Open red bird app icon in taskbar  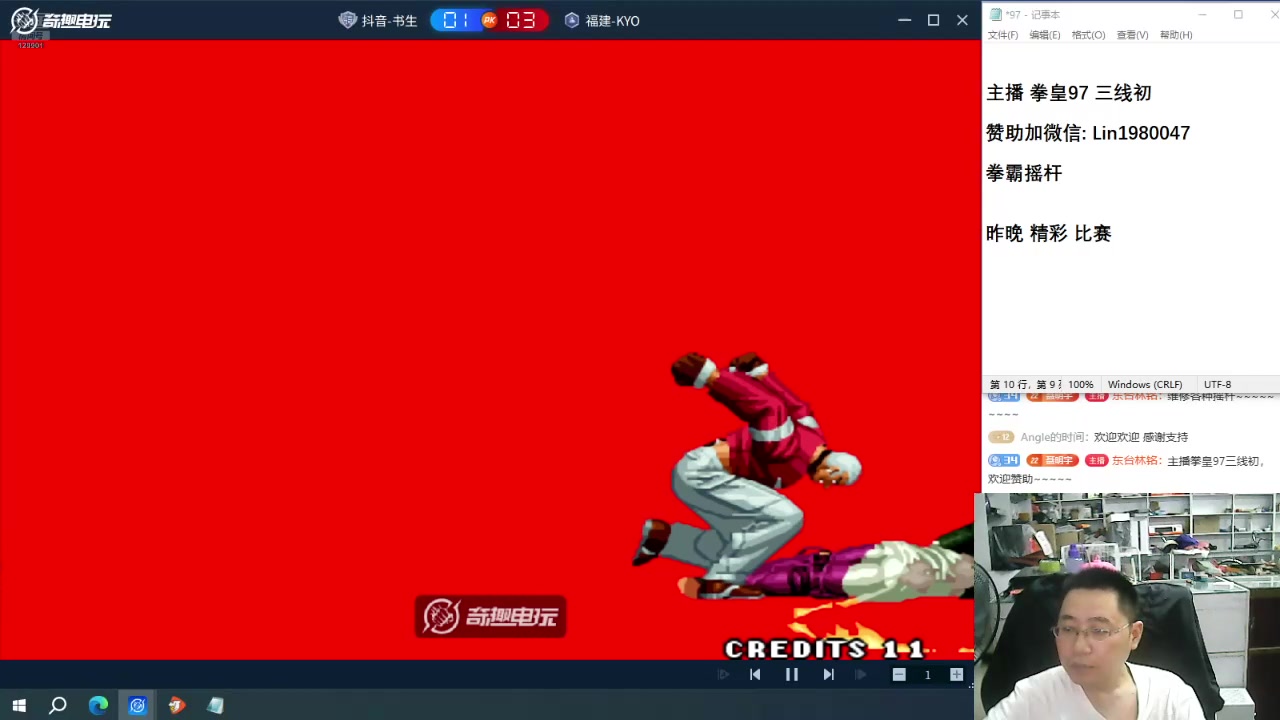(x=177, y=705)
